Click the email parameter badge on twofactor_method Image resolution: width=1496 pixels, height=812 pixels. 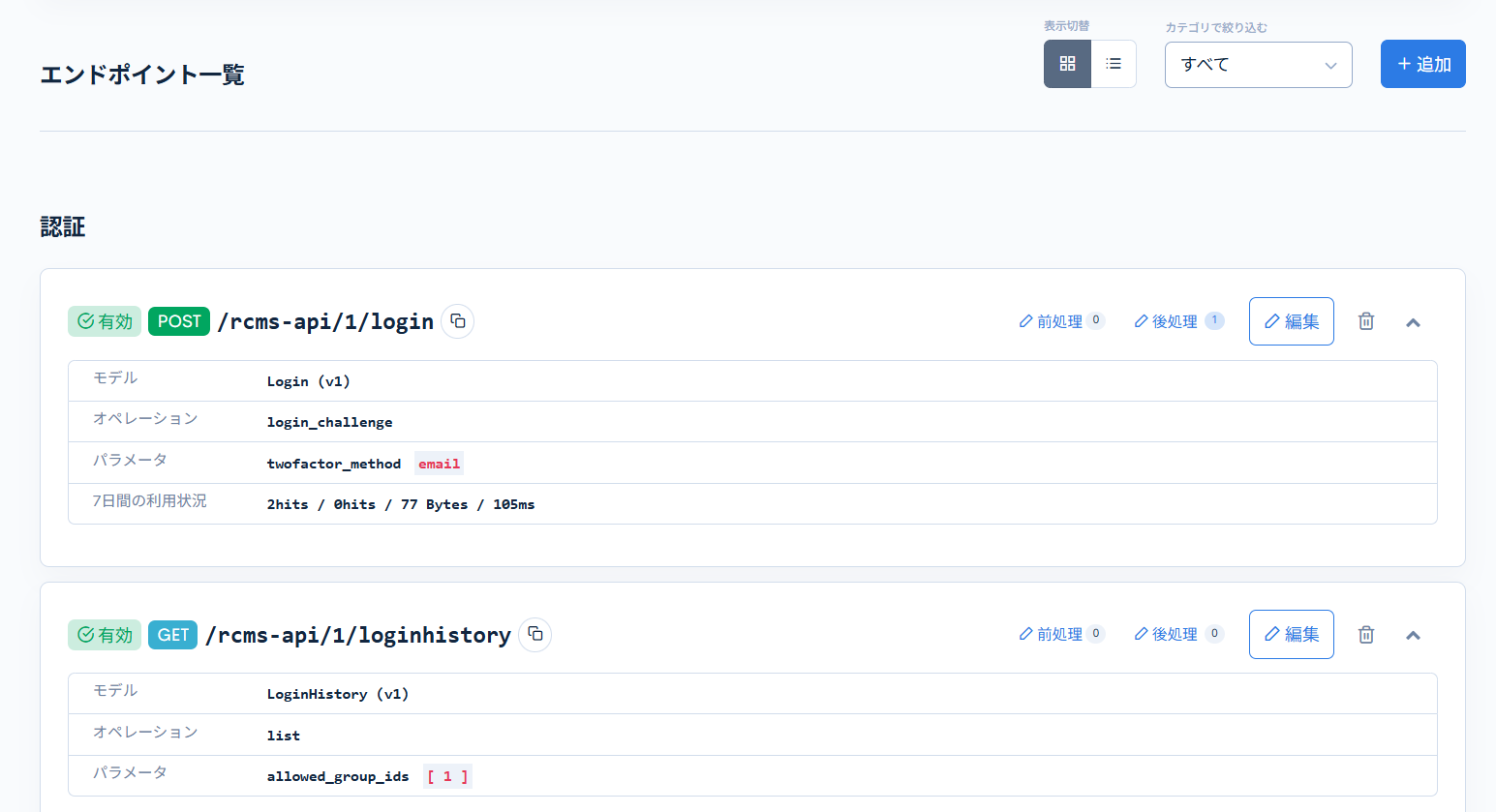(439, 463)
